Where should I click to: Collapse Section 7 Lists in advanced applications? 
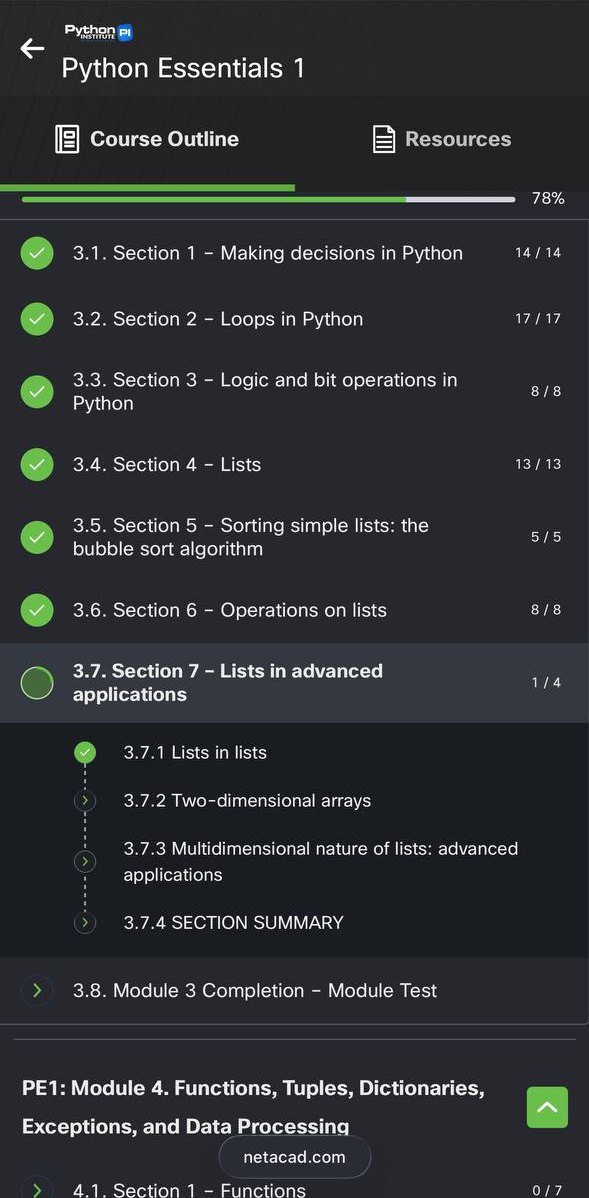click(x=294, y=683)
